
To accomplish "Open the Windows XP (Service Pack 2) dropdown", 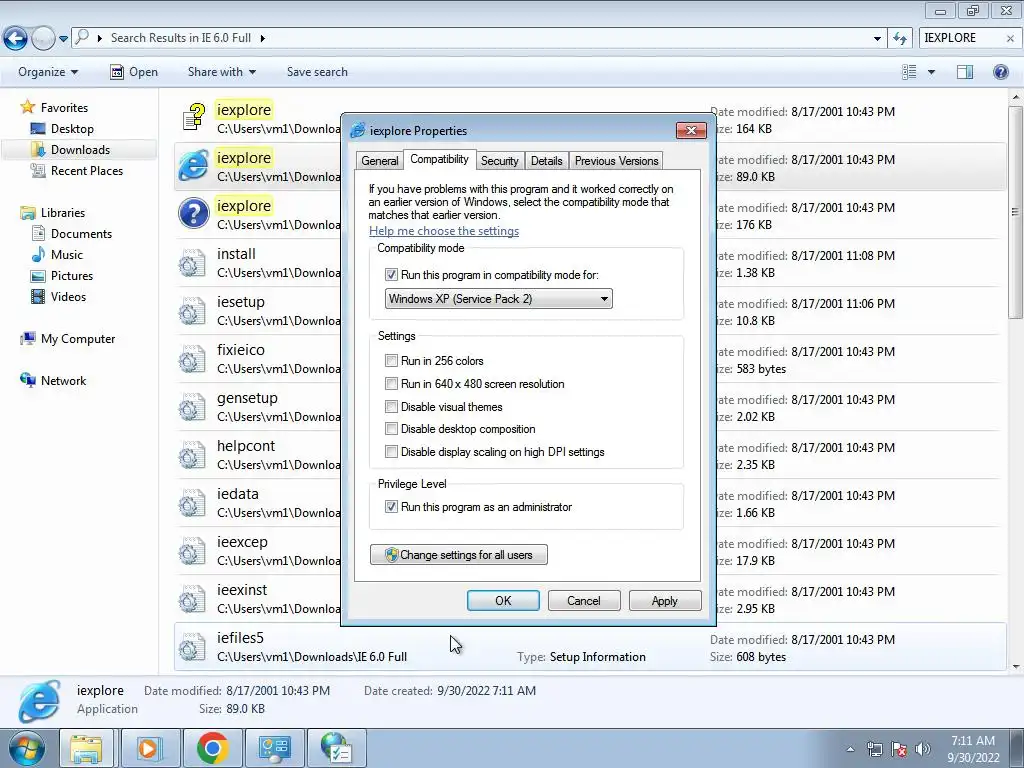I will (x=498, y=299).
